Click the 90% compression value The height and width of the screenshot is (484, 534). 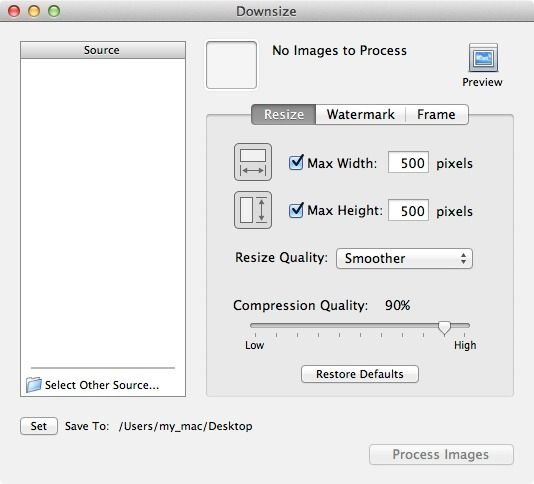[397, 305]
